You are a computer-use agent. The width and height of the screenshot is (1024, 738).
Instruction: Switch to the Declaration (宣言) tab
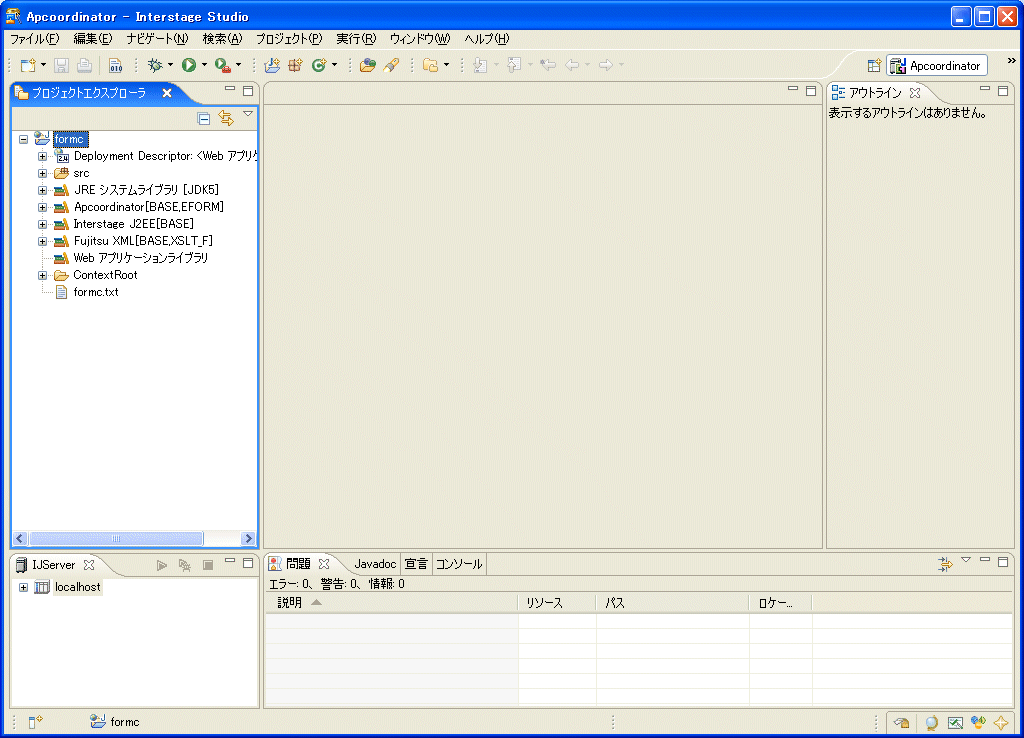[416, 564]
